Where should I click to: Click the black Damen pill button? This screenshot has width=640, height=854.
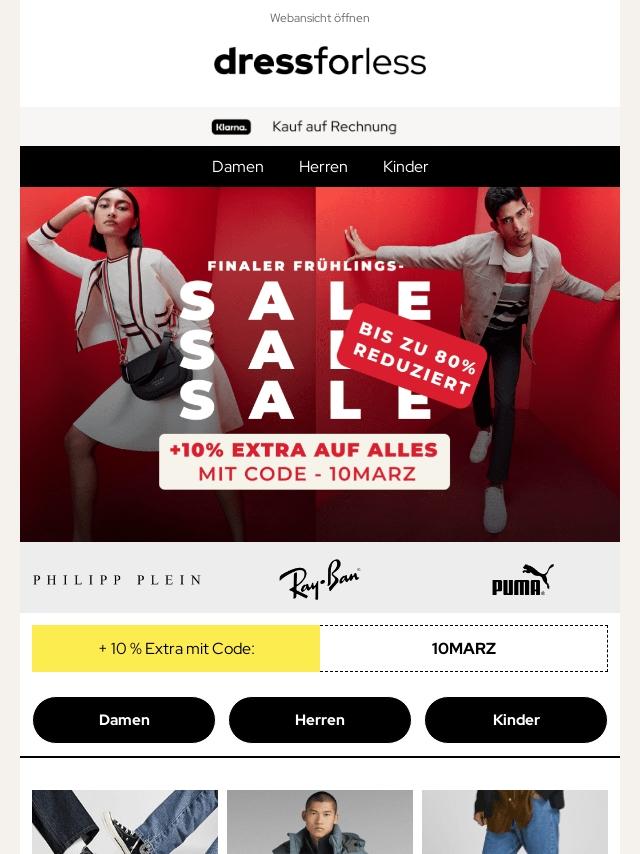pyautogui.click(x=124, y=720)
